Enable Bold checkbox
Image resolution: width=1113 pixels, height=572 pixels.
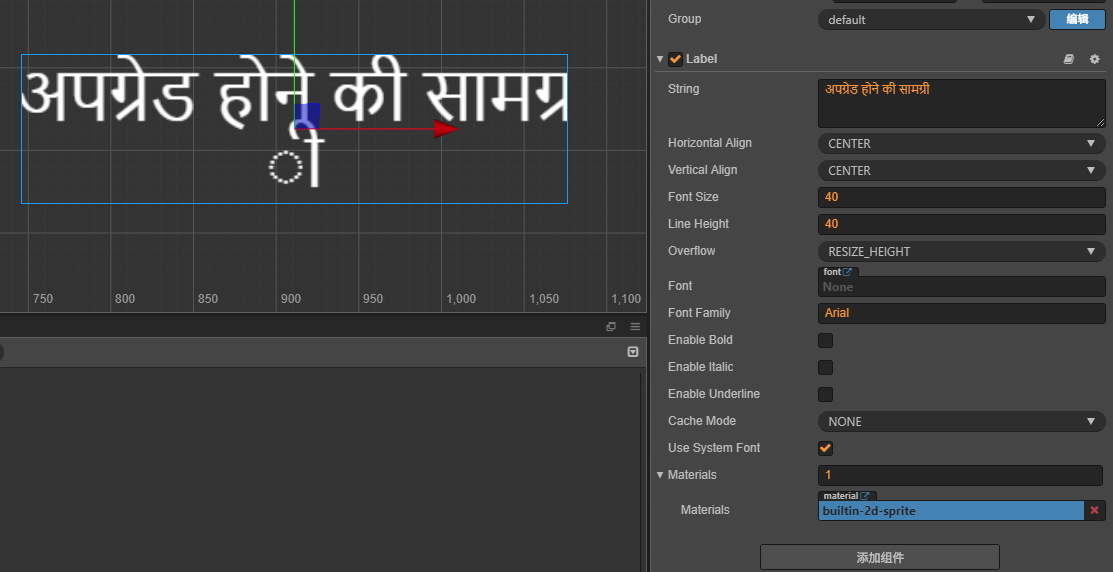[x=826, y=341]
